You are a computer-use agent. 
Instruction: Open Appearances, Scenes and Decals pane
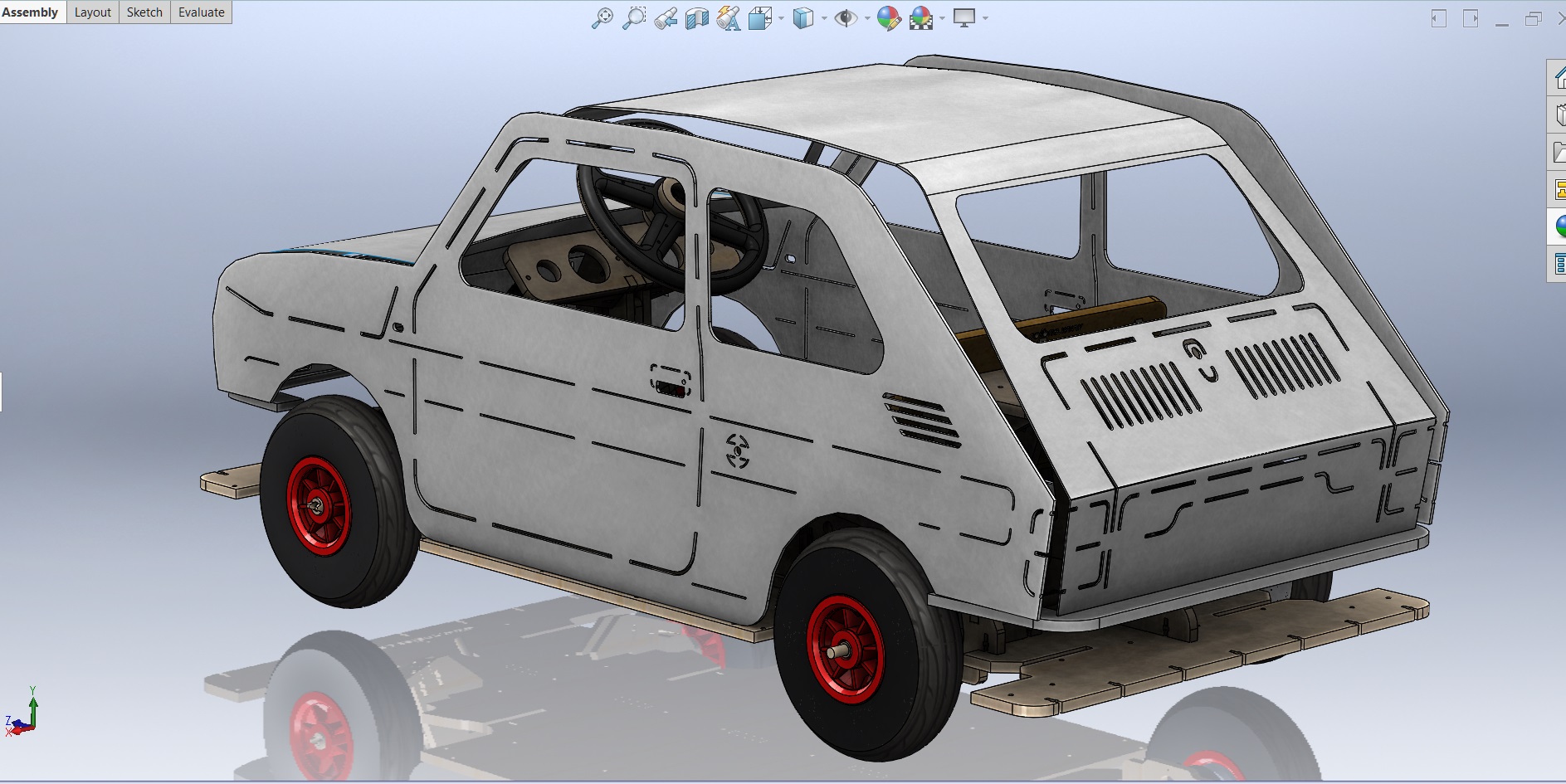point(1558,226)
